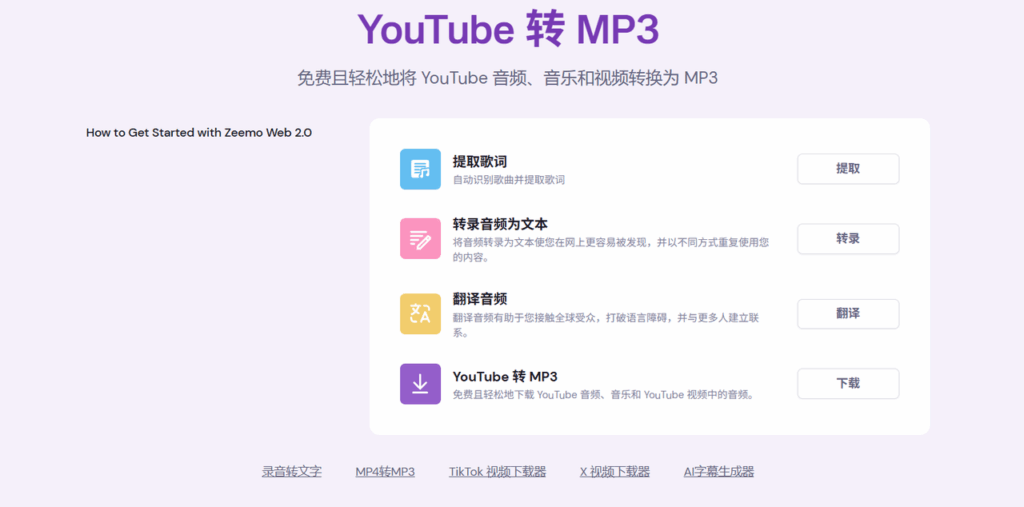1024x507 pixels.
Task: Click the large YouTube 转 MP3 page title
Action: pos(508,29)
